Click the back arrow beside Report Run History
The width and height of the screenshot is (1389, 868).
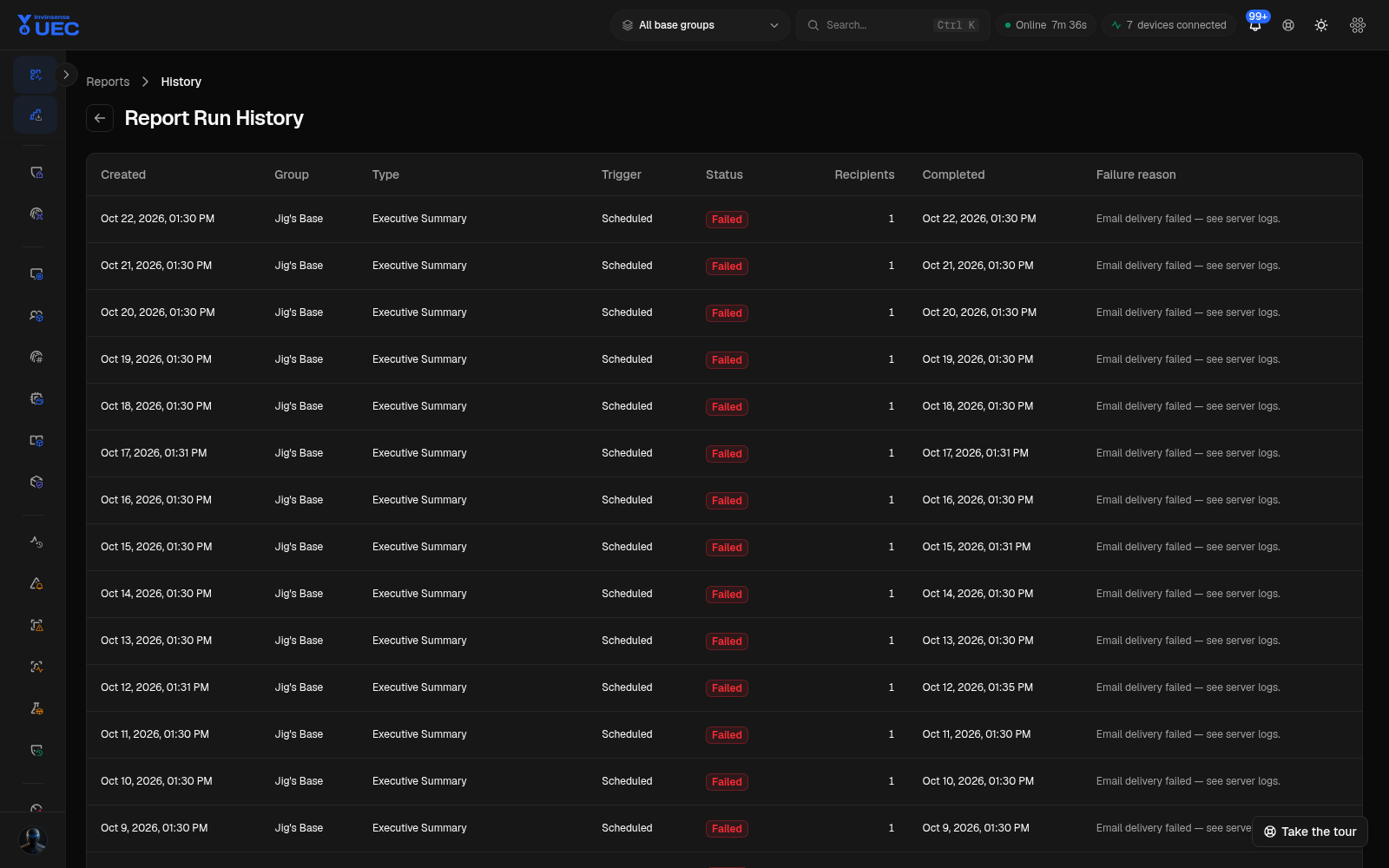click(x=100, y=118)
